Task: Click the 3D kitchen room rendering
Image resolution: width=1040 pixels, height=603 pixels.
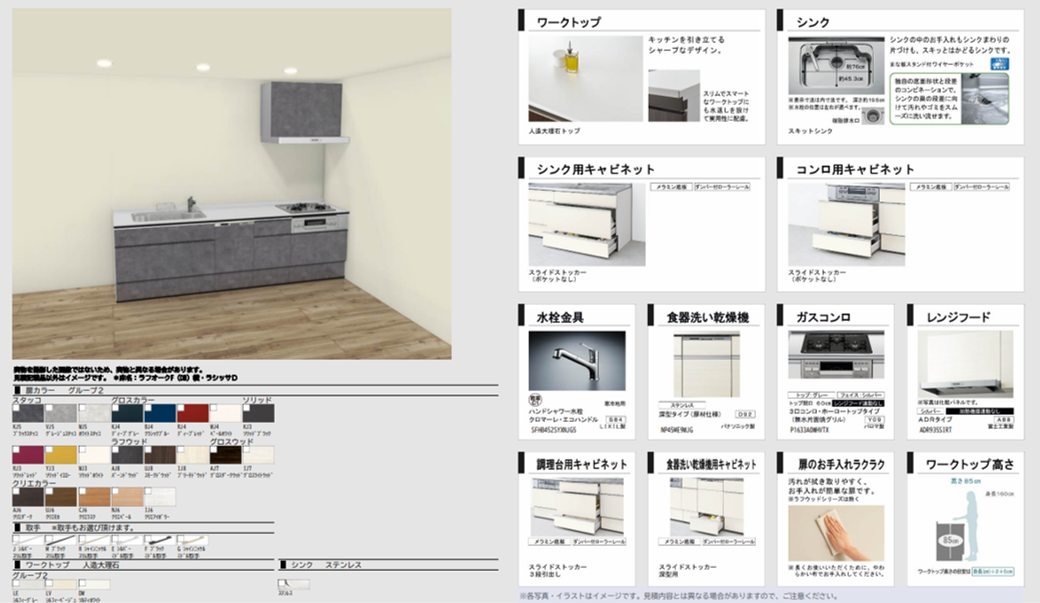Action: (231, 183)
